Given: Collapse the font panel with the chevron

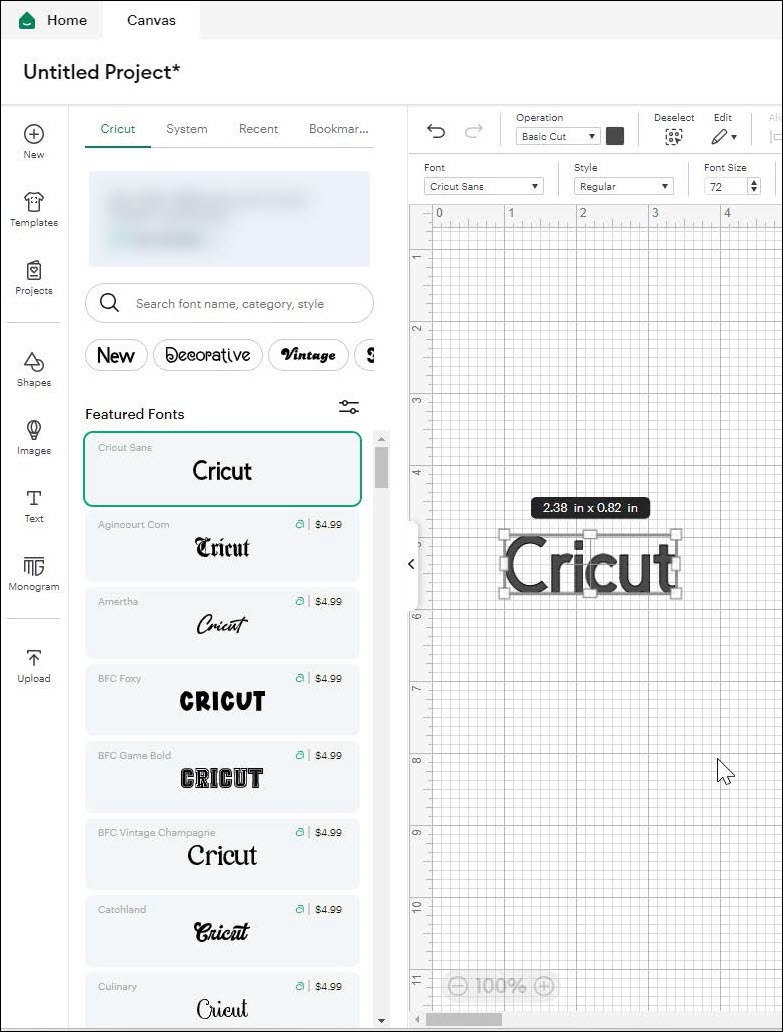Looking at the screenshot, I should tap(411, 564).
